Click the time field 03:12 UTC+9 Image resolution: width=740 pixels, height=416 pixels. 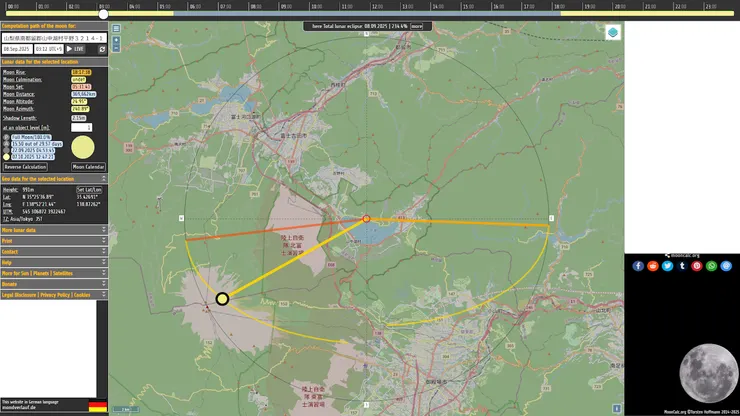(49, 49)
